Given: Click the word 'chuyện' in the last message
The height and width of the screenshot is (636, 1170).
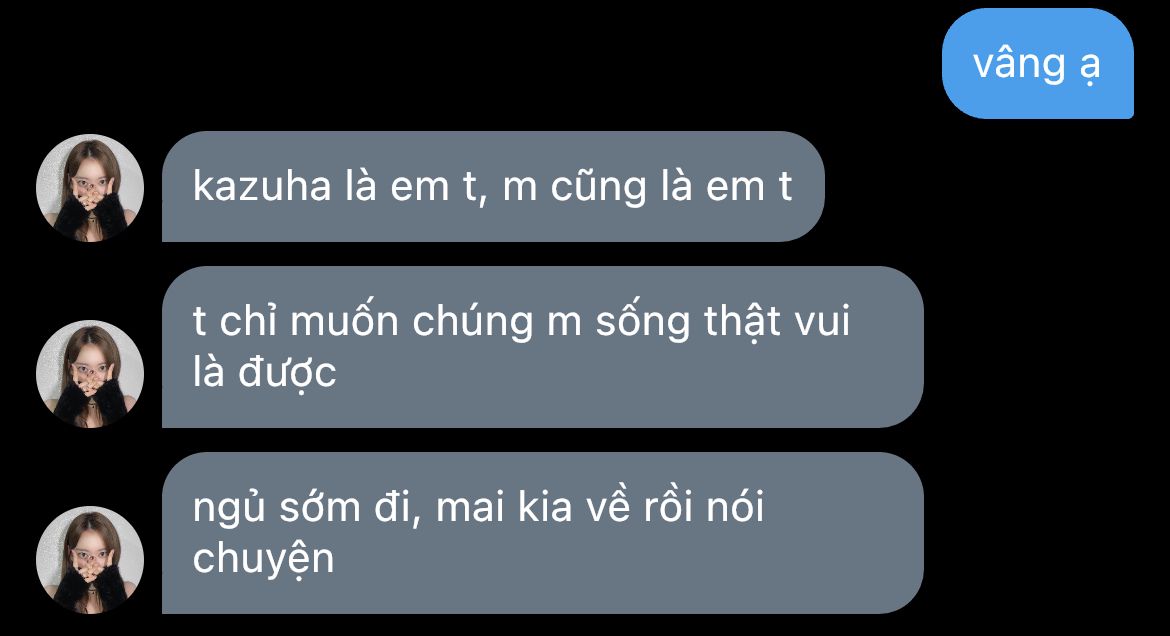Looking at the screenshot, I should coord(263,559).
